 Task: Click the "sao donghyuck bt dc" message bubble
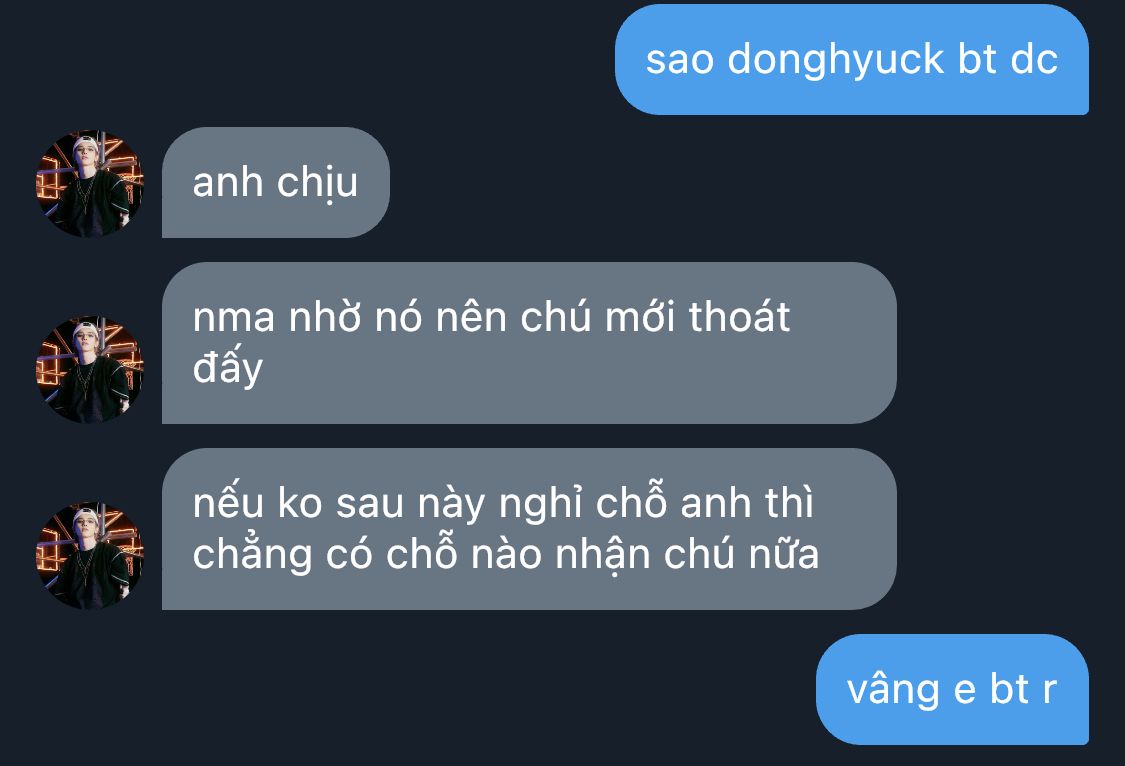pos(852,59)
